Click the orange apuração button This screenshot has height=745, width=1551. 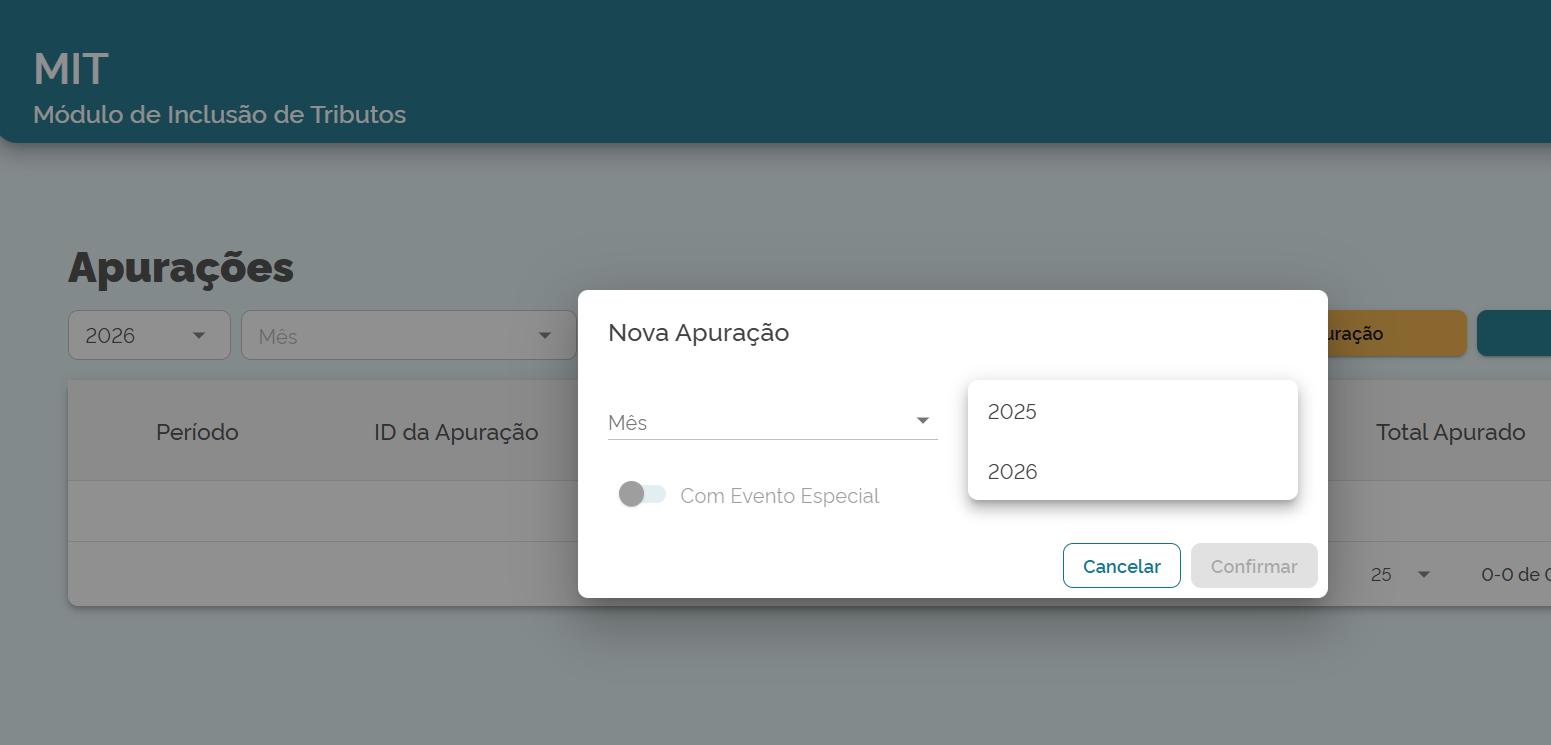(x=1397, y=333)
